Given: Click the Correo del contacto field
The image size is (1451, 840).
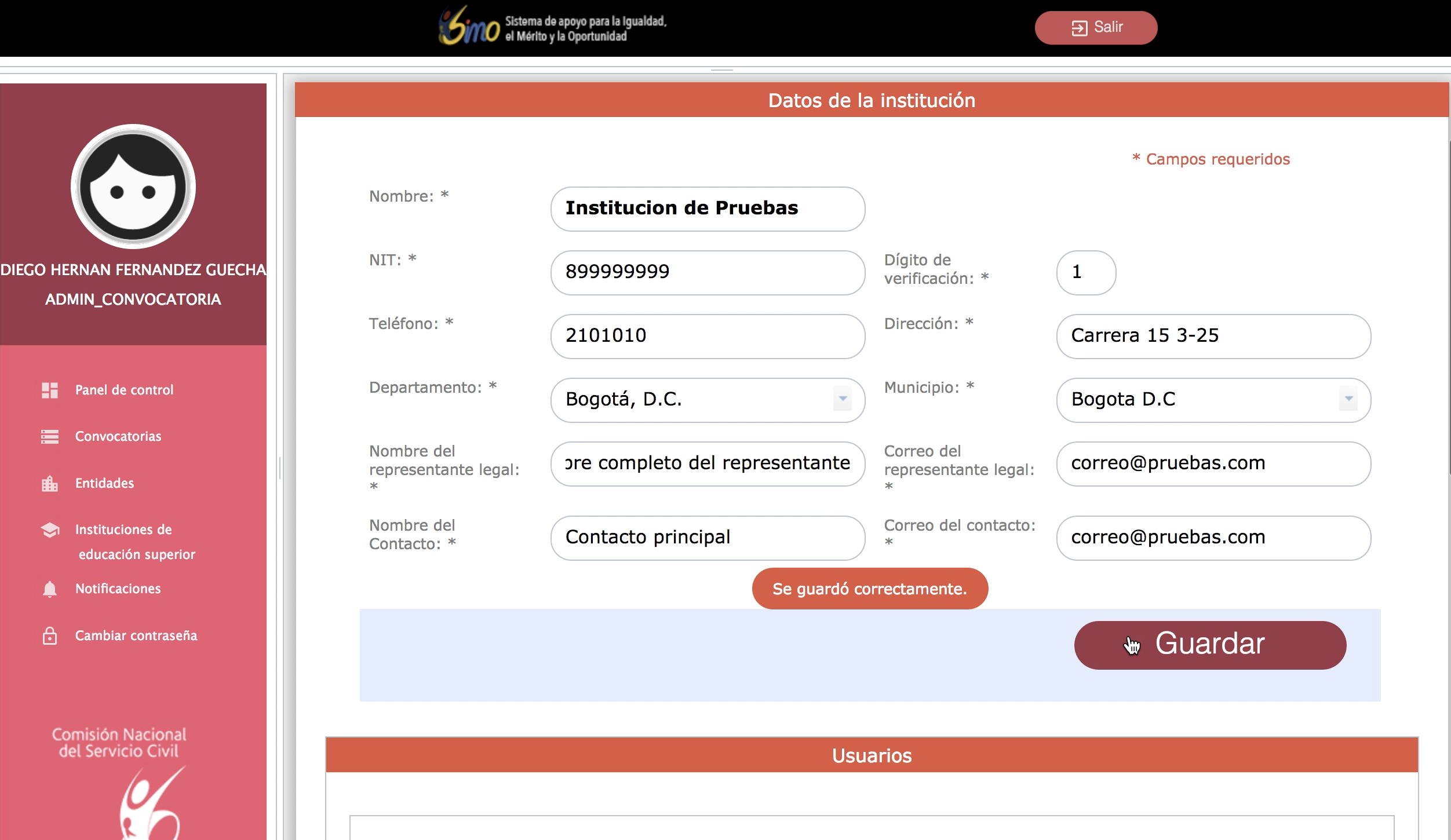Looking at the screenshot, I should (x=1213, y=538).
